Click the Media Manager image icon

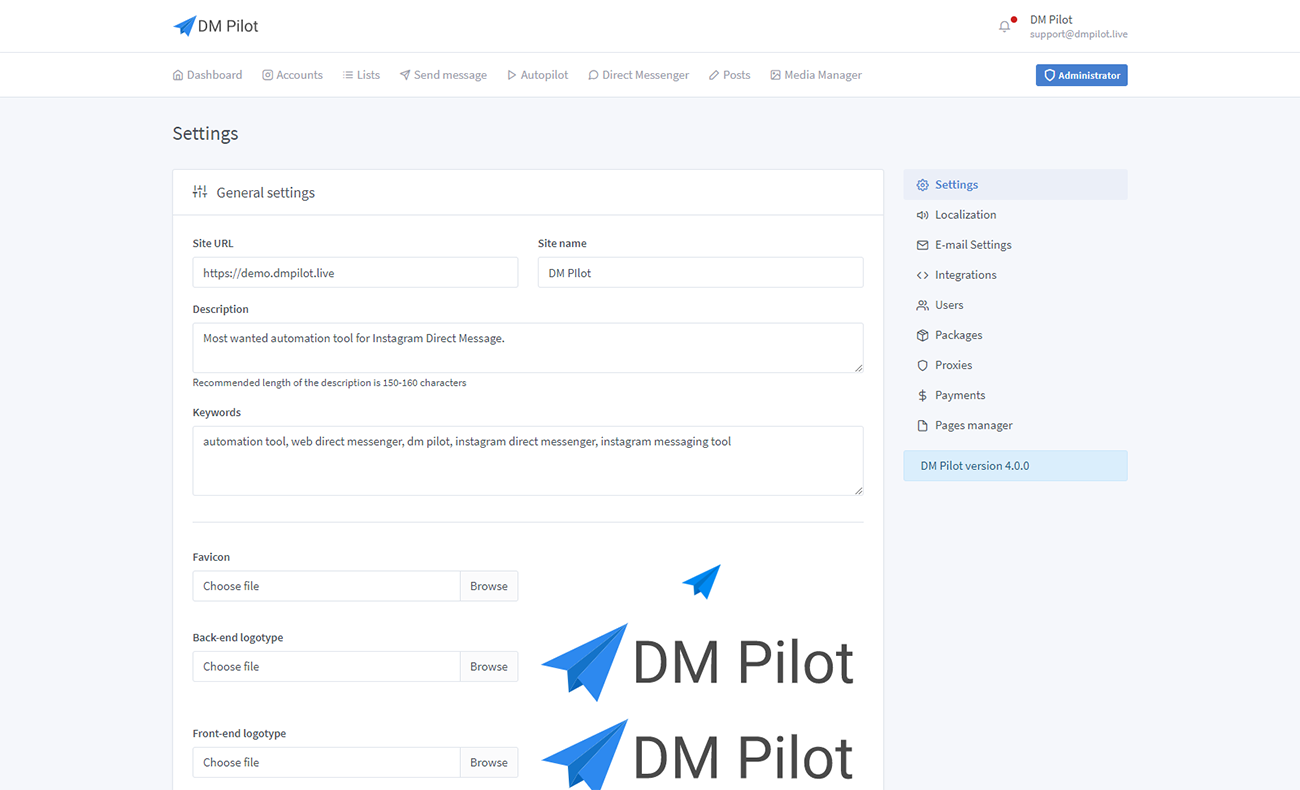click(x=775, y=75)
